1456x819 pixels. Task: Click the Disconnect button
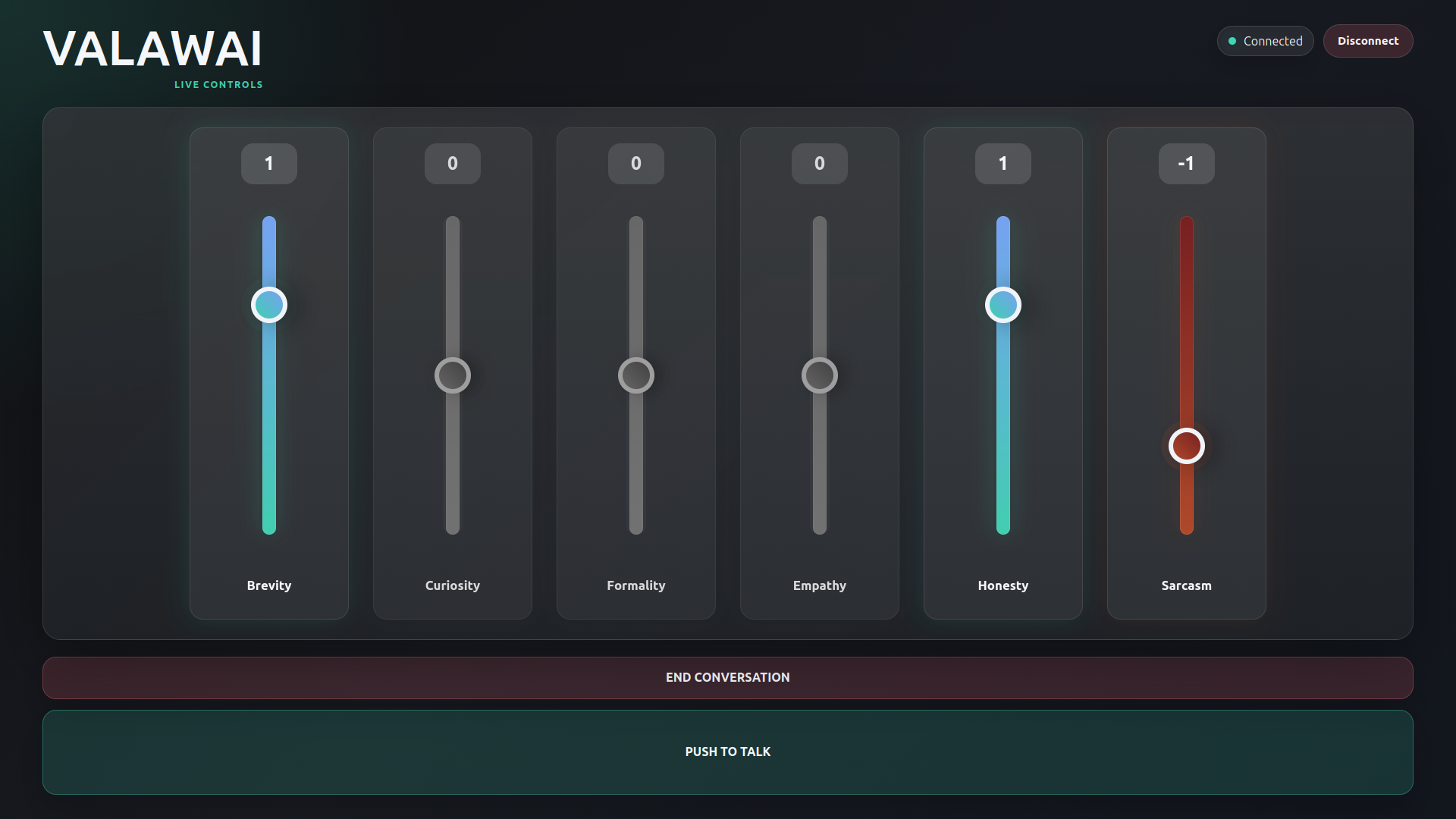pyautogui.click(x=1368, y=41)
